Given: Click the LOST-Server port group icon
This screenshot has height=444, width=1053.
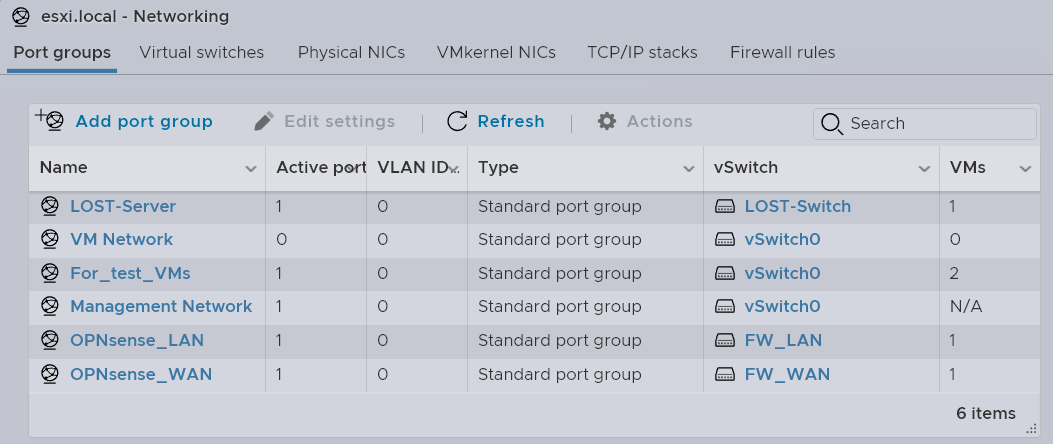Looking at the screenshot, I should (50, 207).
